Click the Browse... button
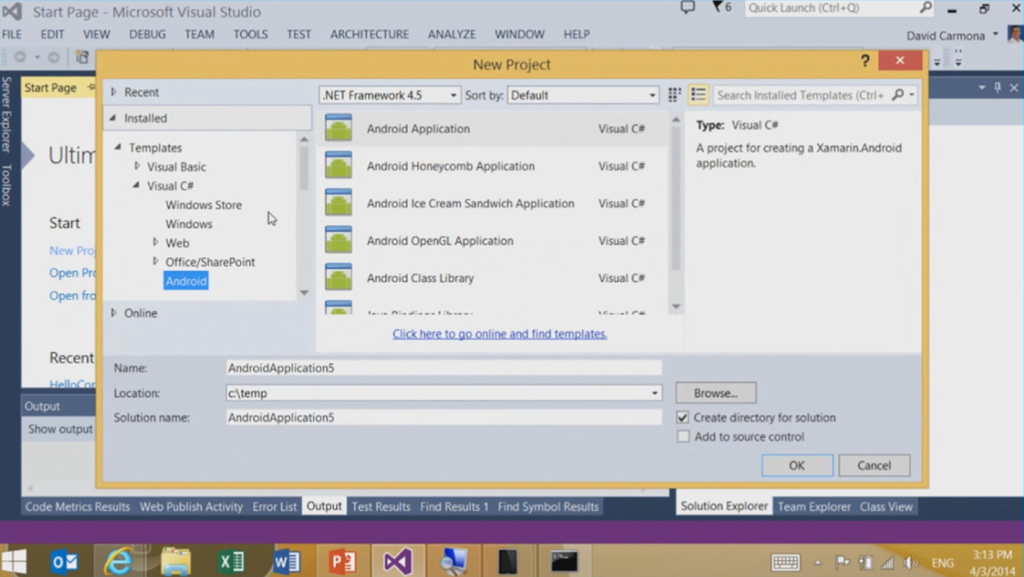The height and width of the screenshot is (577, 1024). pos(716,393)
